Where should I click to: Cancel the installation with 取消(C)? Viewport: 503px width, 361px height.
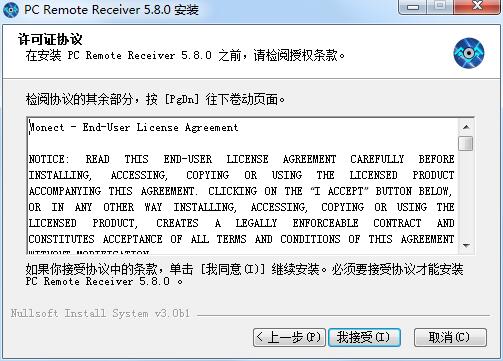[450, 338]
